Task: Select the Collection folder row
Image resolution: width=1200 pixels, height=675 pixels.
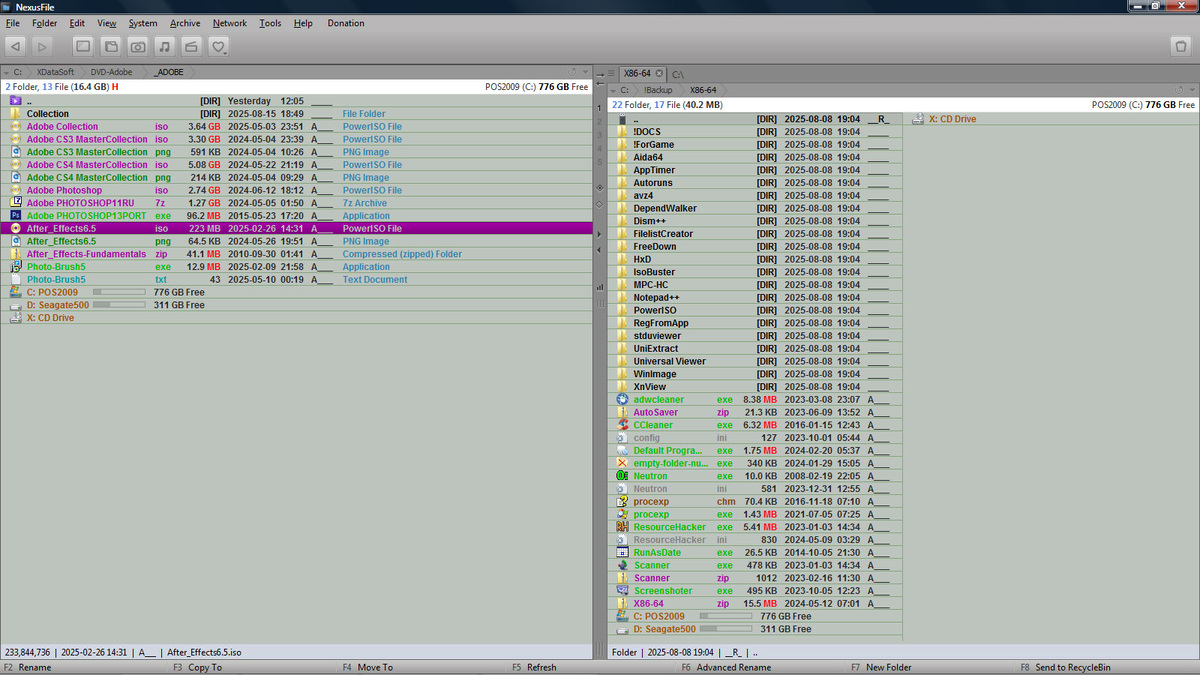Action: (296, 114)
